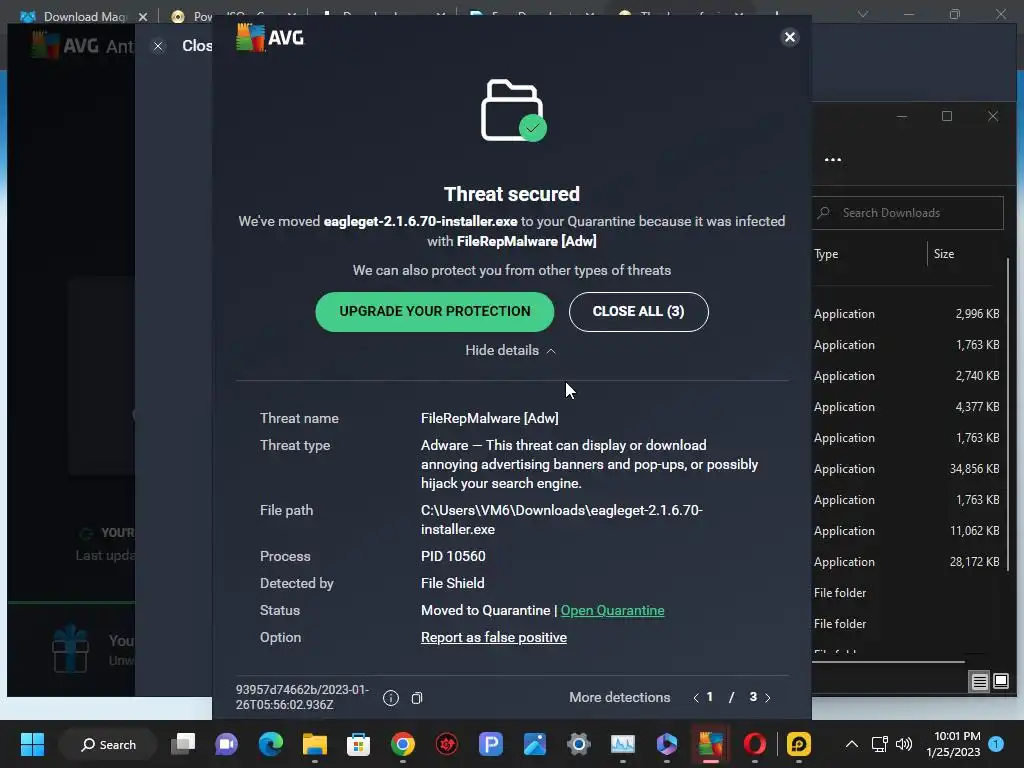Click Search Downloads field in File Explorer
1024x768 pixels.
pyautogui.click(x=908, y=213)
